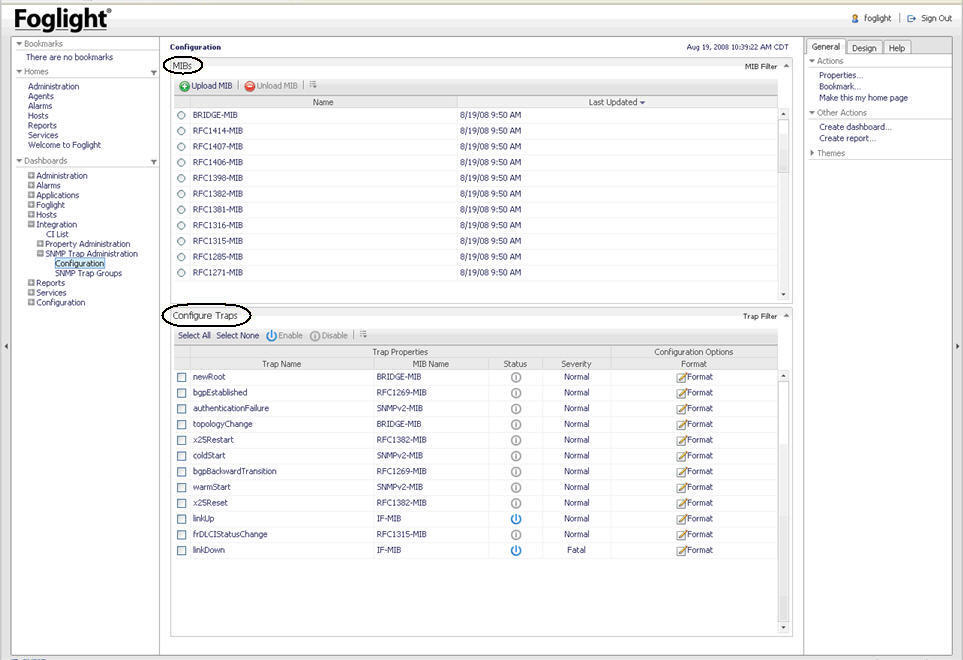Image resolution: width=963 pixels, height=660 pixels.
Task: Click the Select All link
Action: (194, 336)
